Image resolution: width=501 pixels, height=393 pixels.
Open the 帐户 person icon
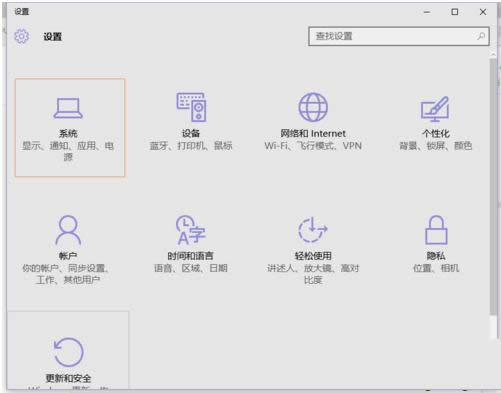(x=68, y=230)
